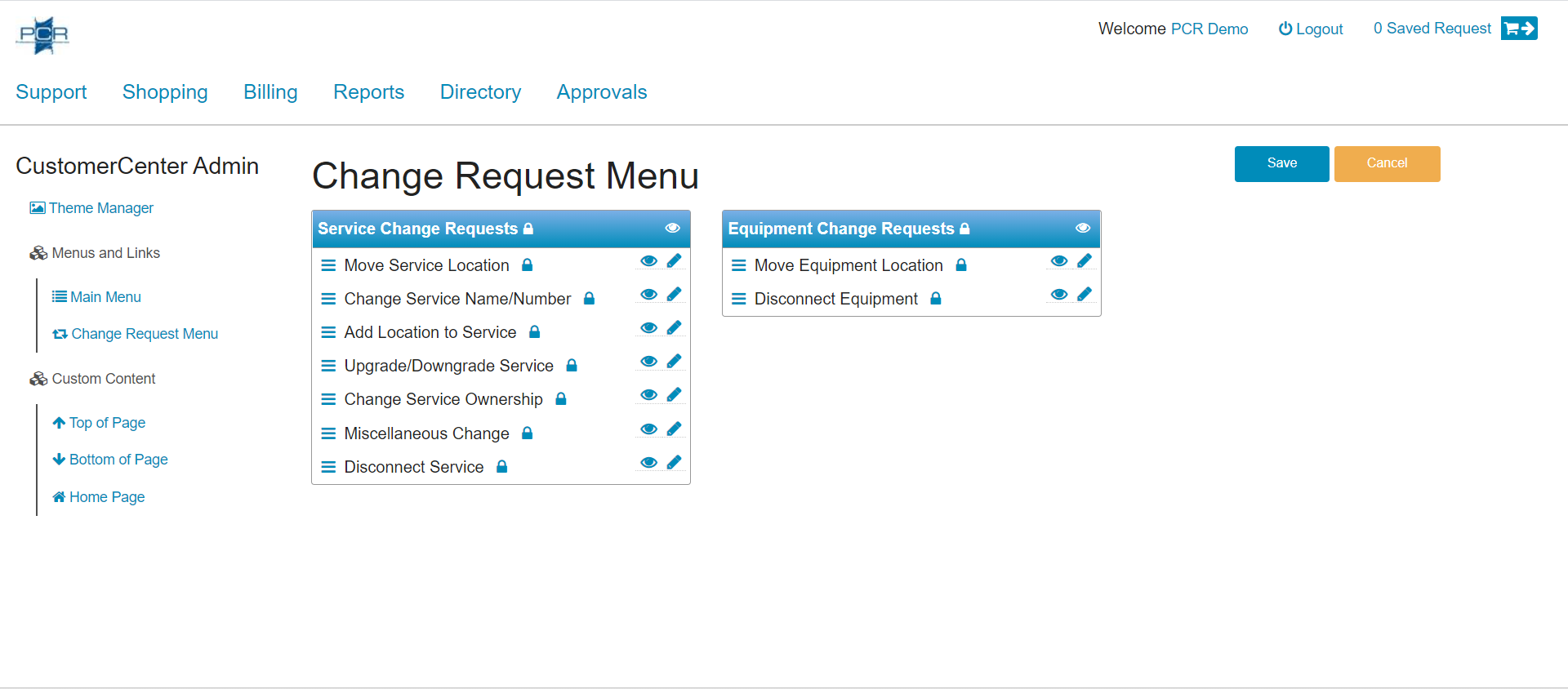1568x689 pixels.
Task: Toggle the eye icon for Move Equipment Location
Action: point(1058,261)
